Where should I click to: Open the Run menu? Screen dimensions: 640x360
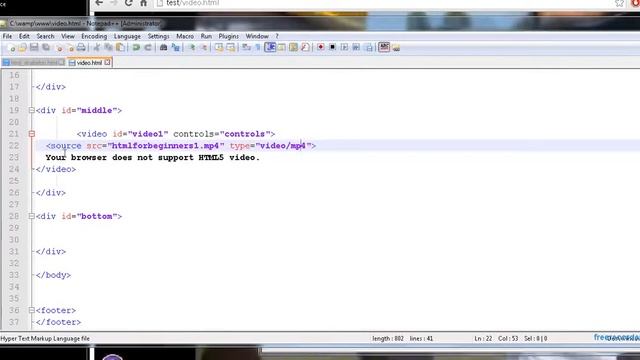click(x=206, y=36)
